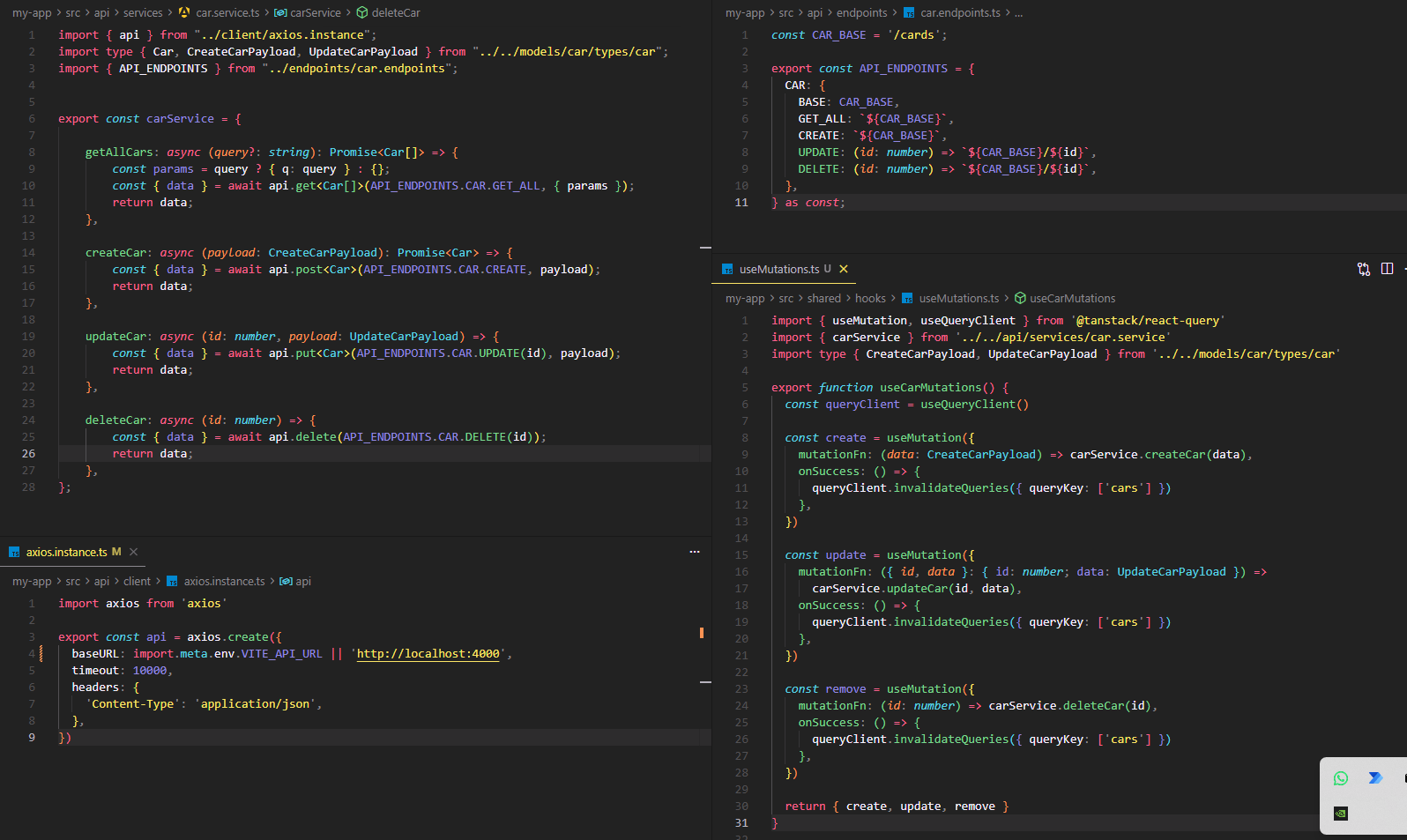Click the carService symbol icon in breadcrumb
This screenshot has height=840, width=1407.
[280, 12]
